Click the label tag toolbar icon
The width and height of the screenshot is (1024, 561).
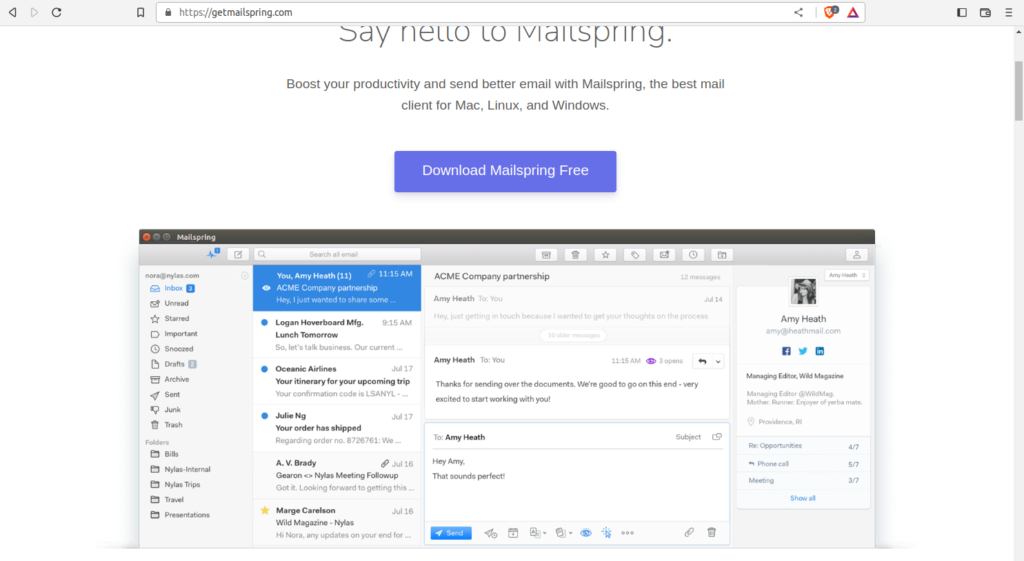coord(635,255)
